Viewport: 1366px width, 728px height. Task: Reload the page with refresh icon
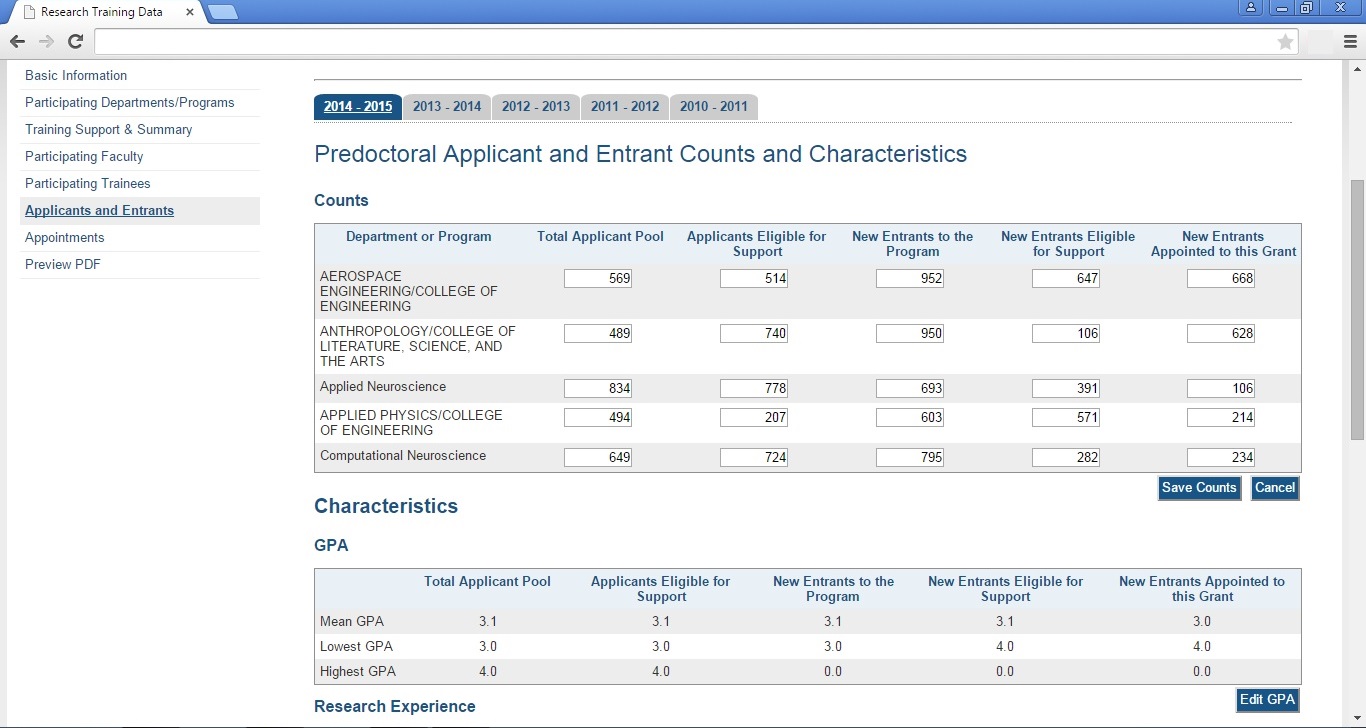75,41
